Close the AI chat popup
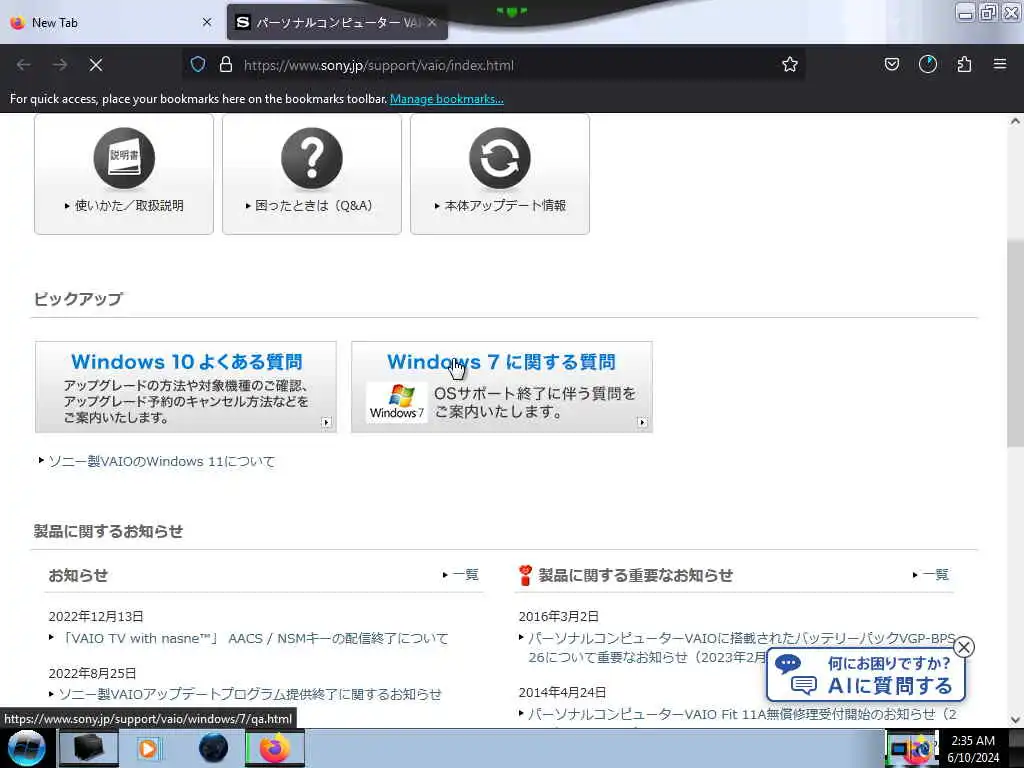The image size is (1024, 768). click(964, 647)
